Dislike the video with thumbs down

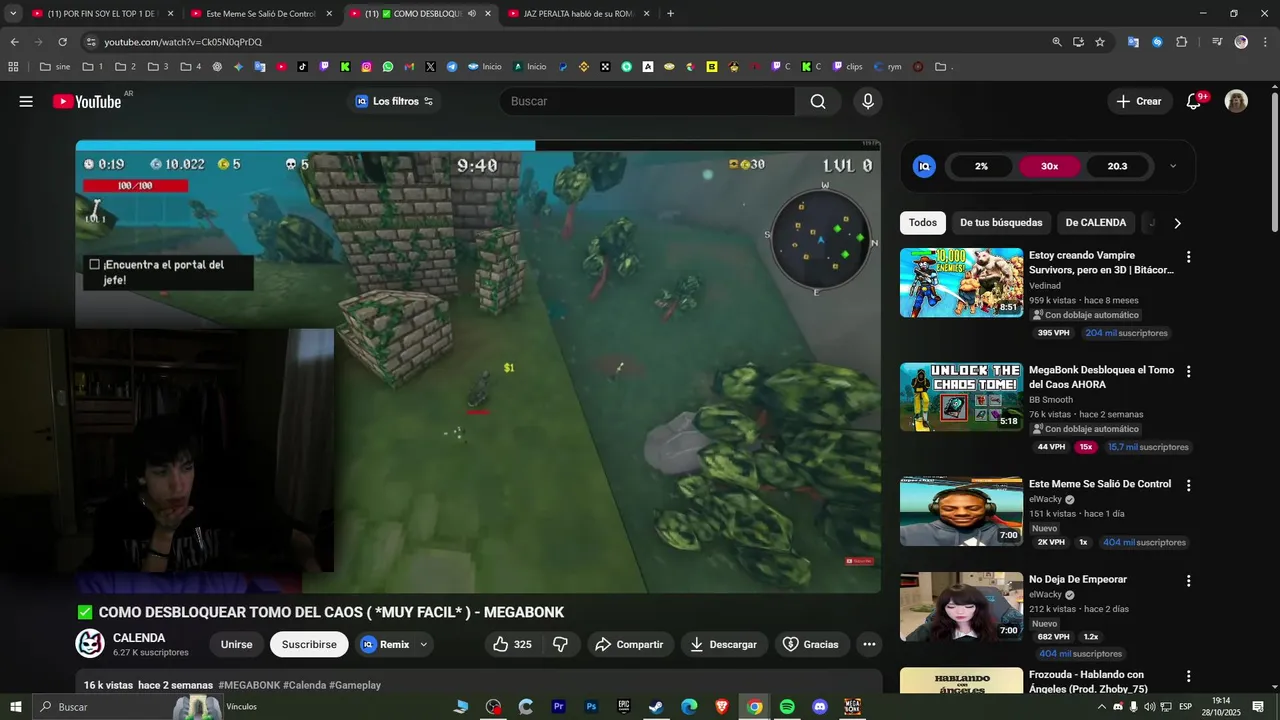pos(561,644)
